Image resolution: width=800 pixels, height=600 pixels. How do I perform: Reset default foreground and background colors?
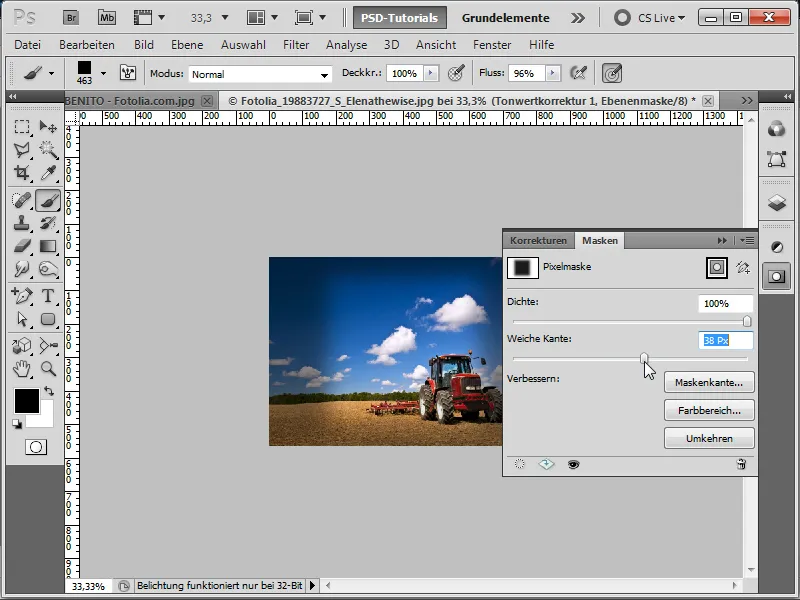(17, 424)
